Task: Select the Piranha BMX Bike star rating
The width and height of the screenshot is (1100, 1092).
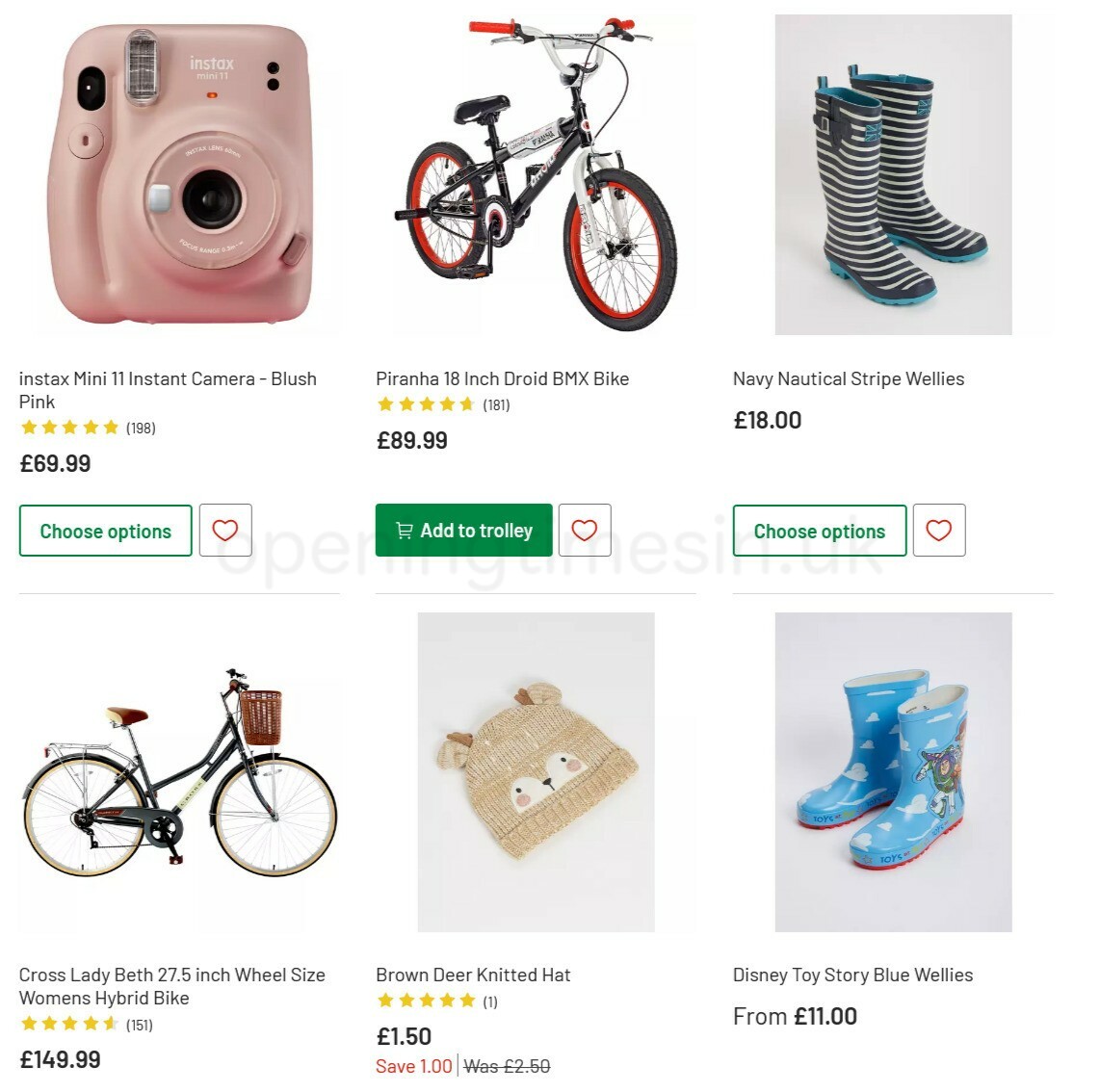Action: tap(425, 404)
